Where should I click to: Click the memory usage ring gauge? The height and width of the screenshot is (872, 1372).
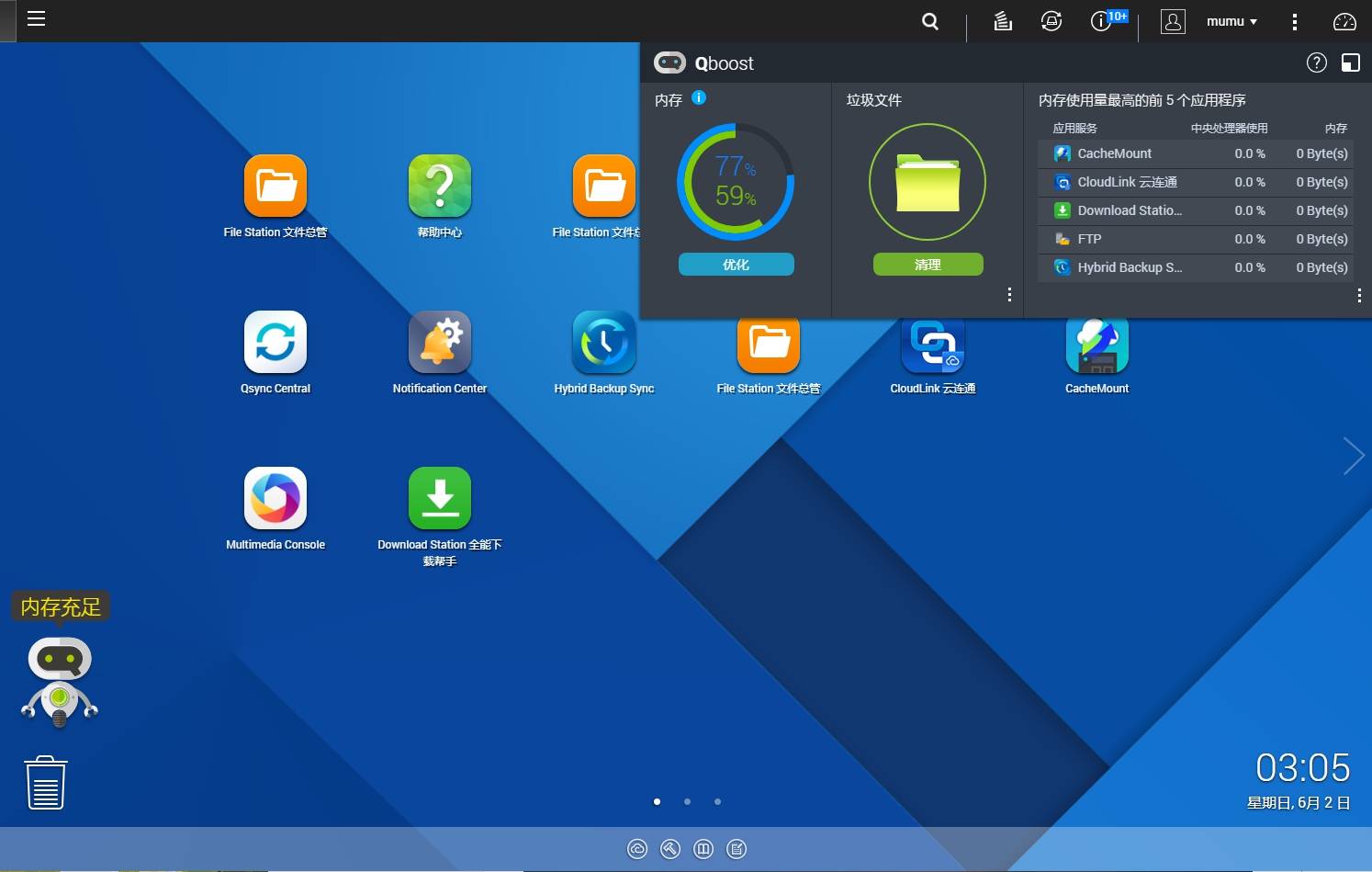click(736, 182)
